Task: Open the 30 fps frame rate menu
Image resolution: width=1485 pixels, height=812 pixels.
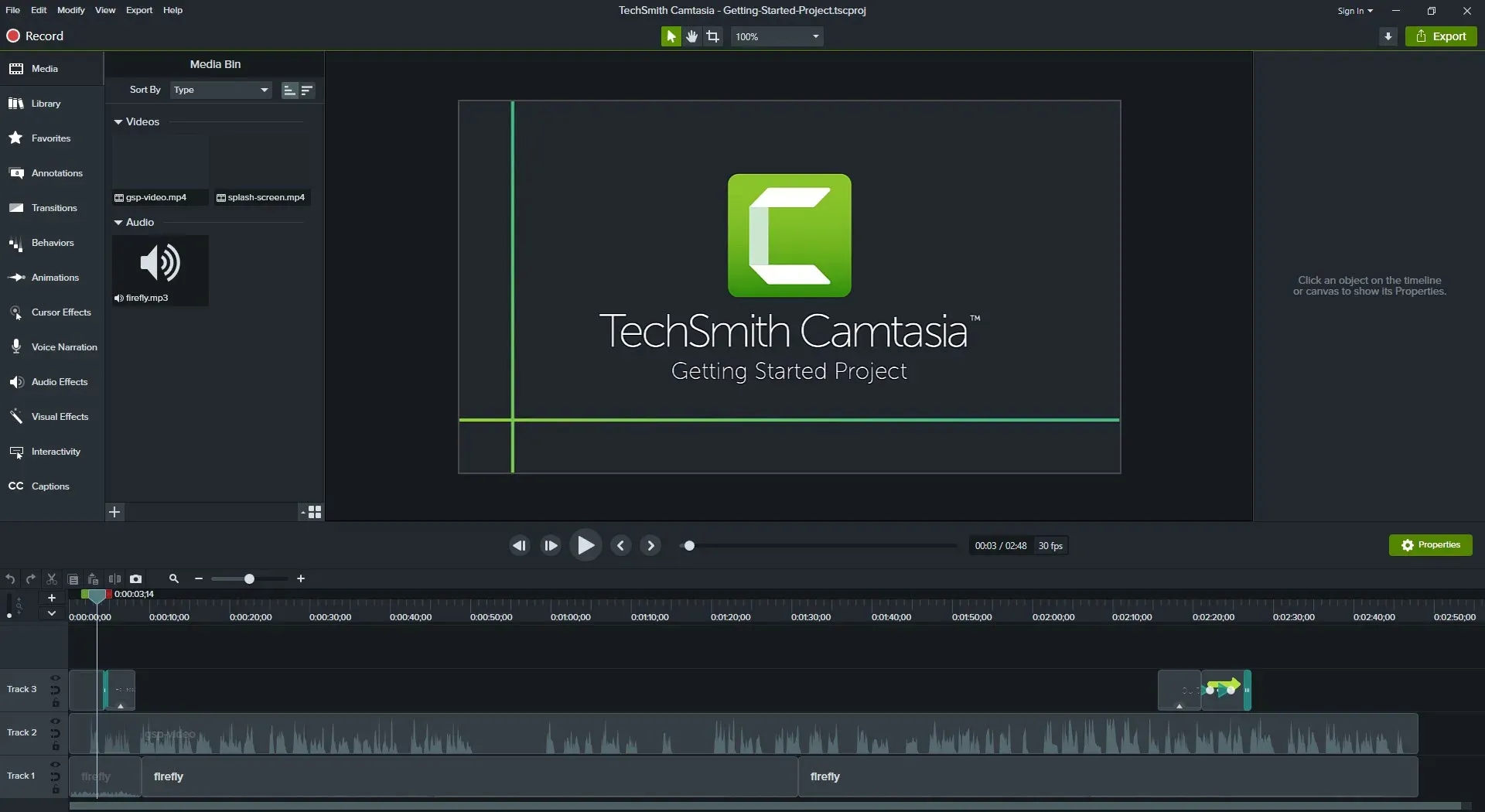Action: pyautogui.click(x=1050, y=546)
